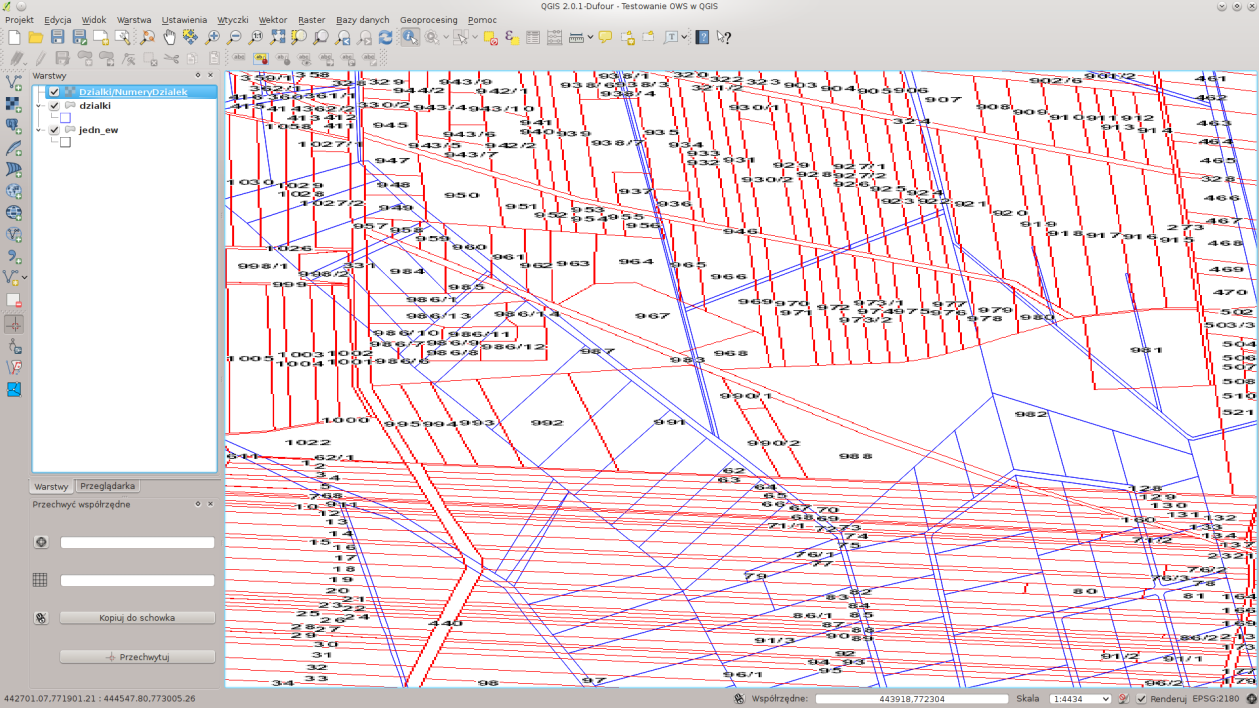
Task: Click the first coordinate capture text field
Action: click(x=138, y=542)
